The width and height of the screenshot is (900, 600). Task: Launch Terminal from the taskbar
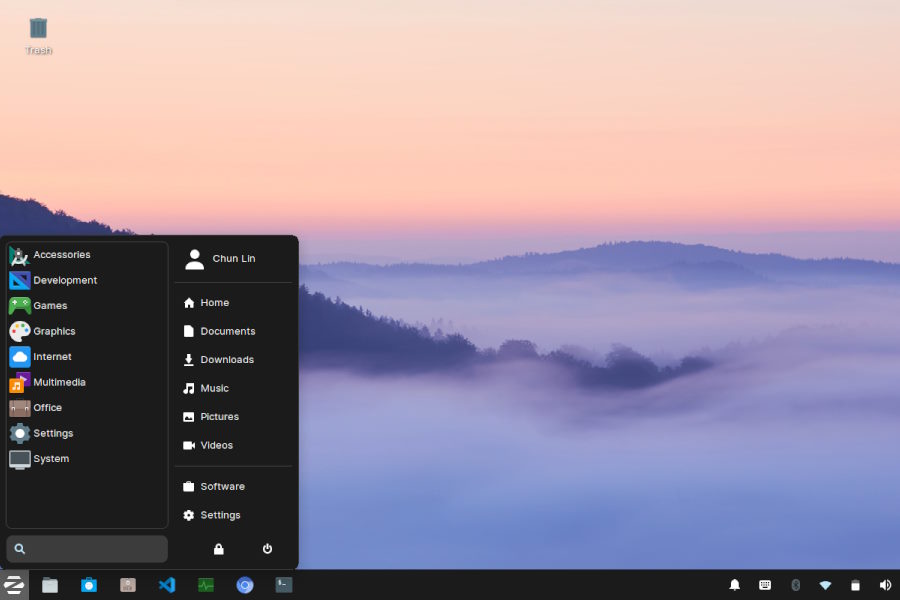coord(284,585)
